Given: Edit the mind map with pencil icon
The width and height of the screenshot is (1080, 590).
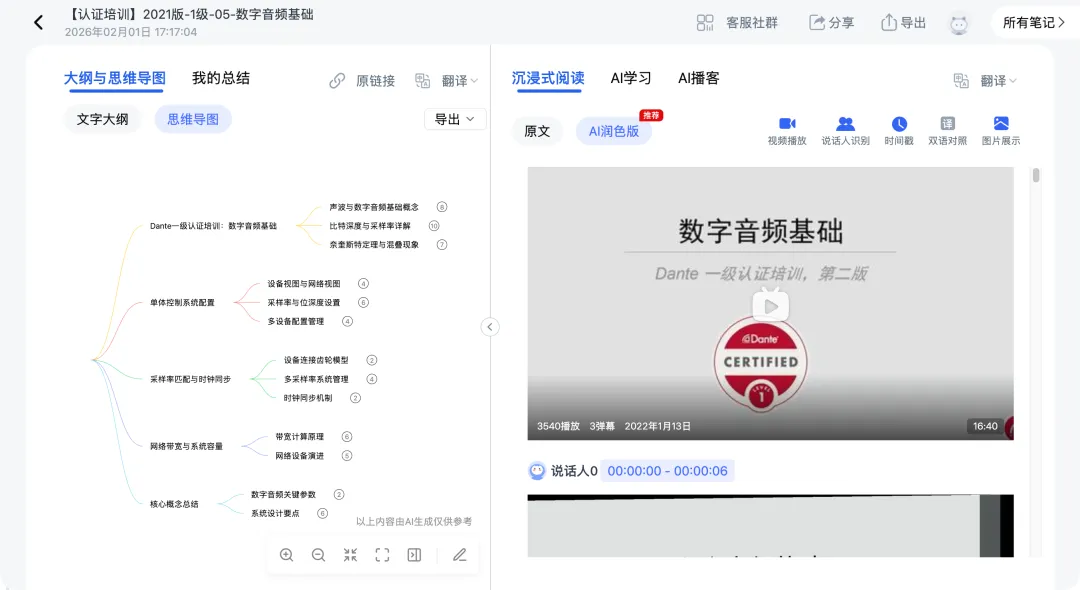Looking at the screenshot, I should pyautogui.click(x=459, y=555).
